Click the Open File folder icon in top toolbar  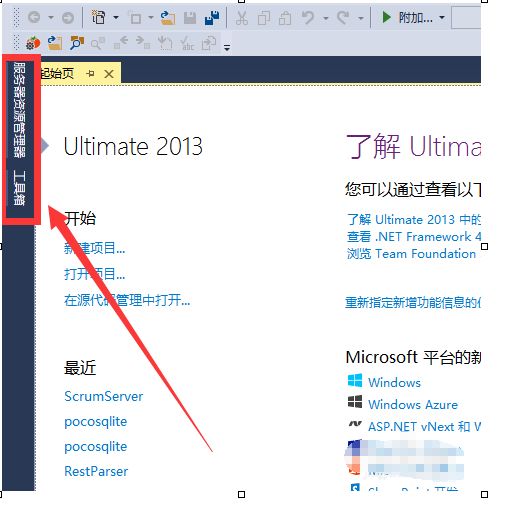click(x=168, y=17)
